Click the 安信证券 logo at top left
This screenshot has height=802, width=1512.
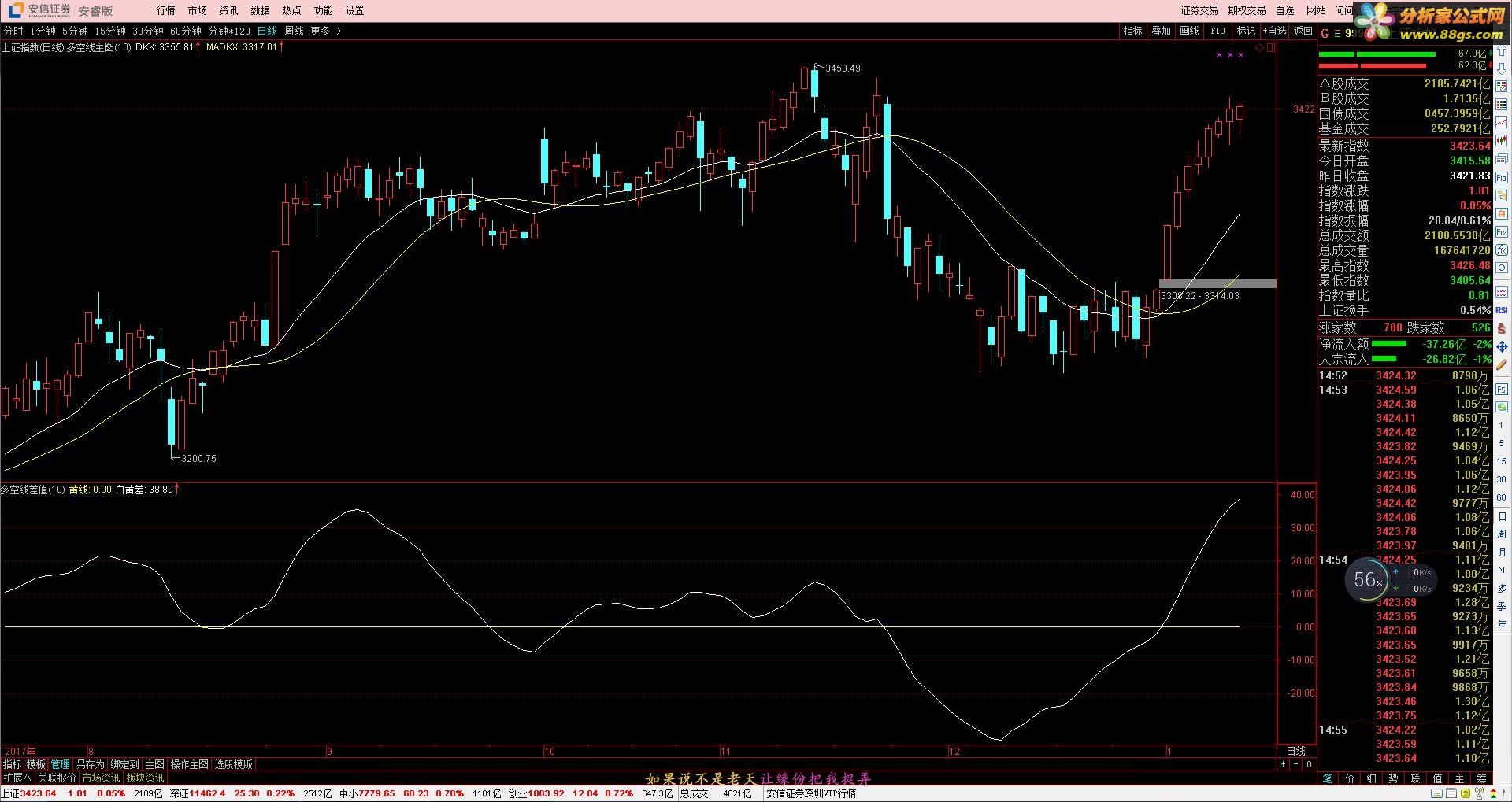click(x=39, y=10)
